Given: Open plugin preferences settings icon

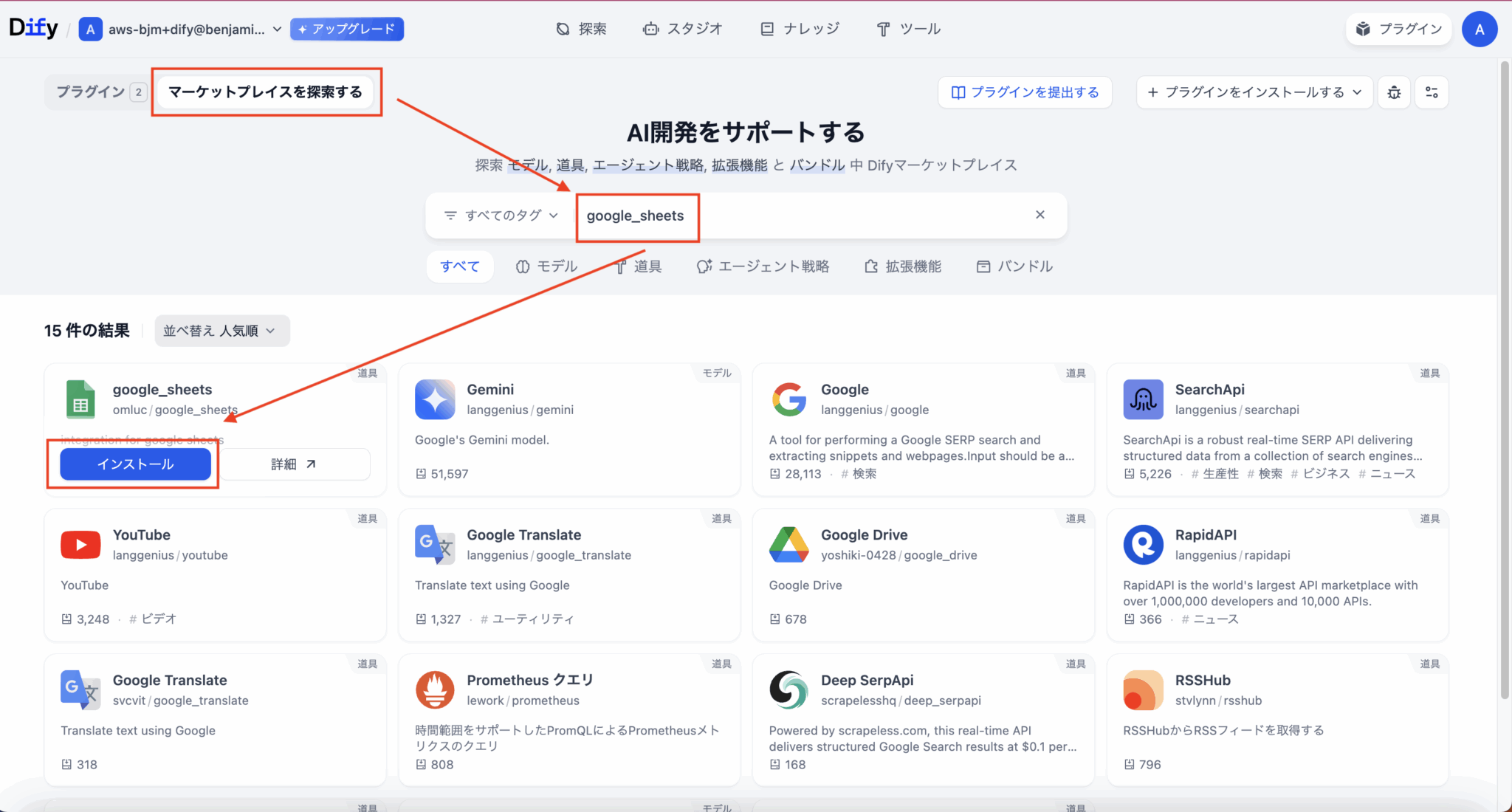Looking at the screenshot, I should point(1431,92).
